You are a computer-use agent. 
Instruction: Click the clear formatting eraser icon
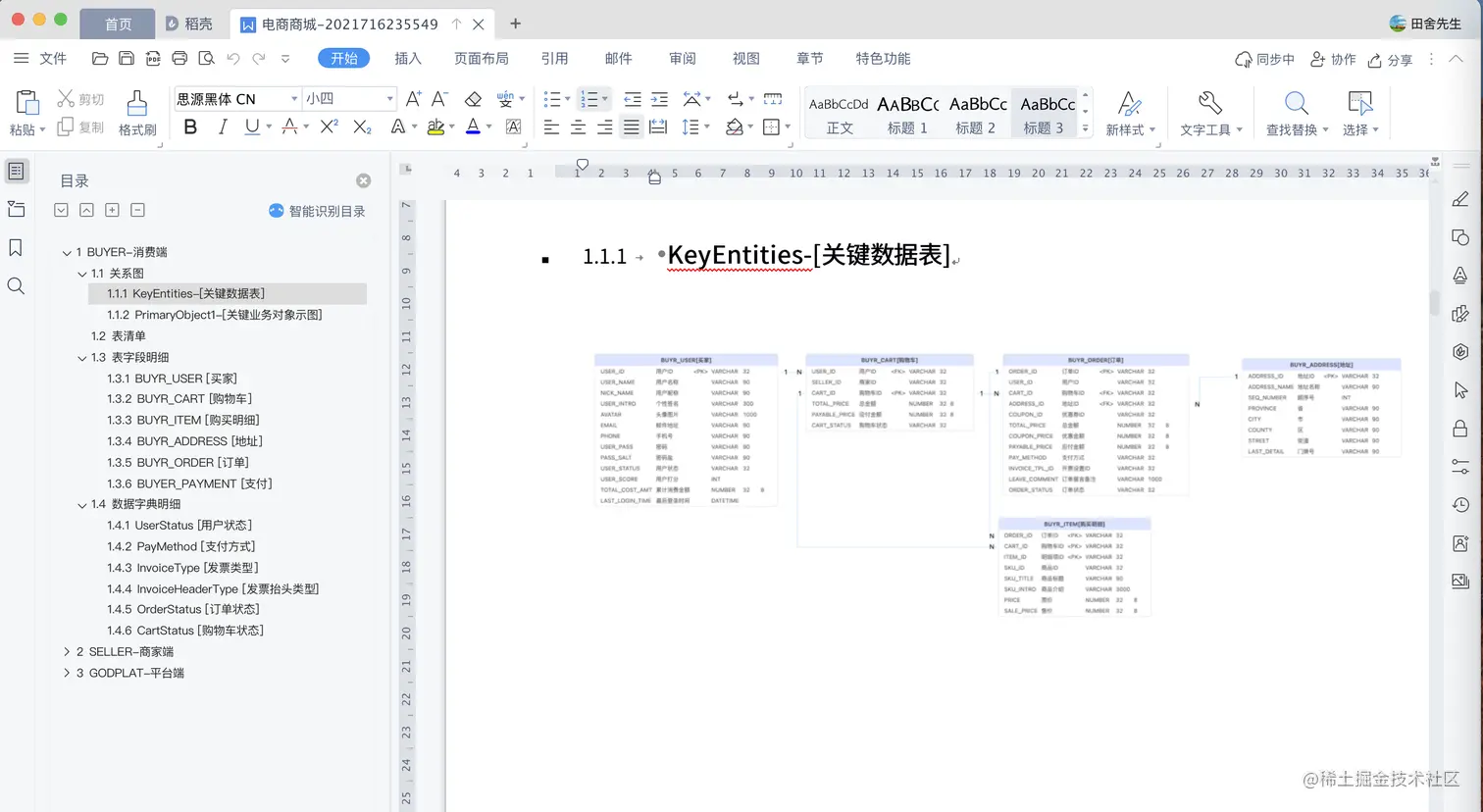473,99
